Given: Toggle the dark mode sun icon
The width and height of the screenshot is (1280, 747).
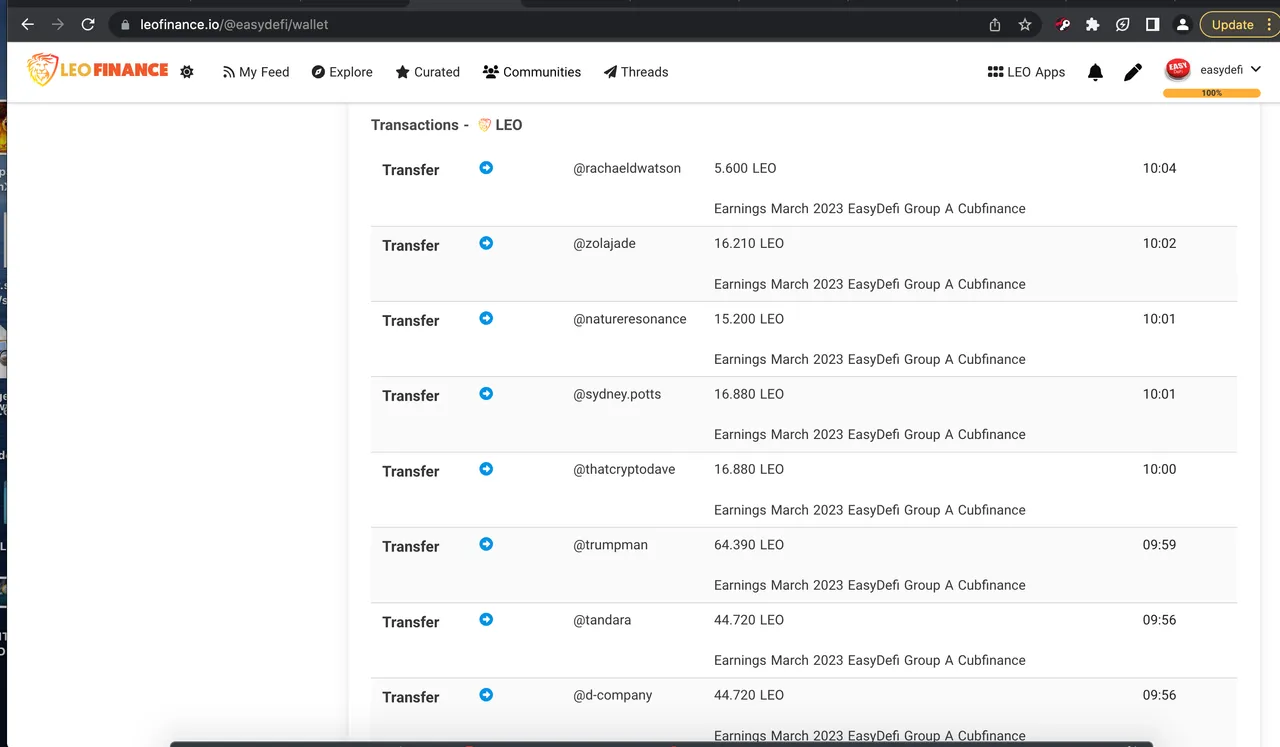Looking at the screenshot, I should coord(187,72).
